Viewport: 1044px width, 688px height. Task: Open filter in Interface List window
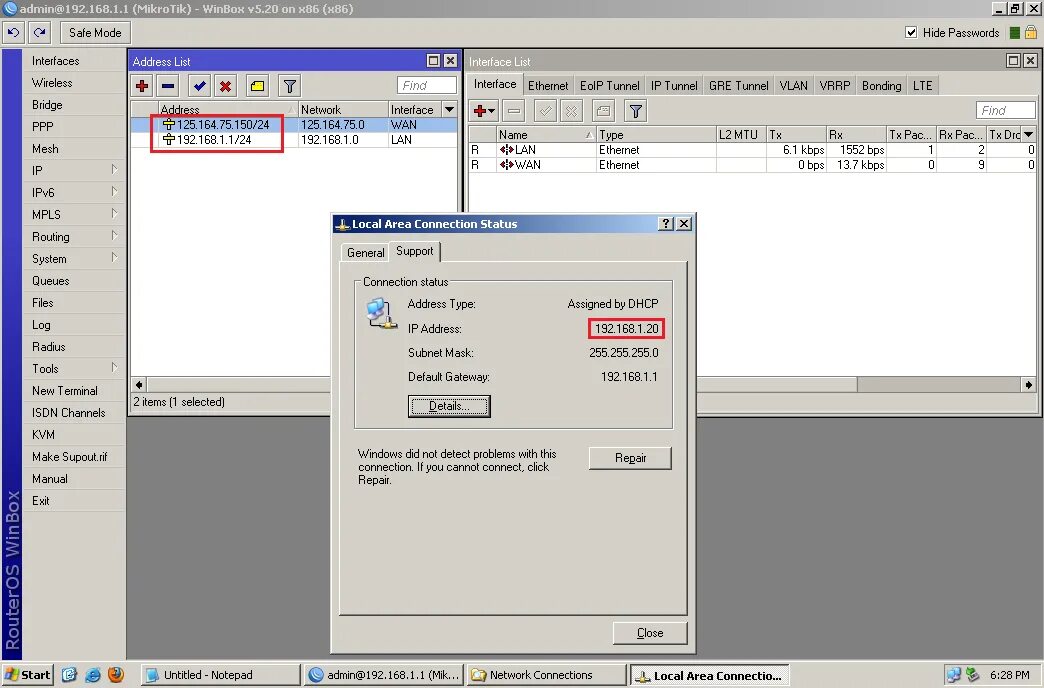click(636, 111)
